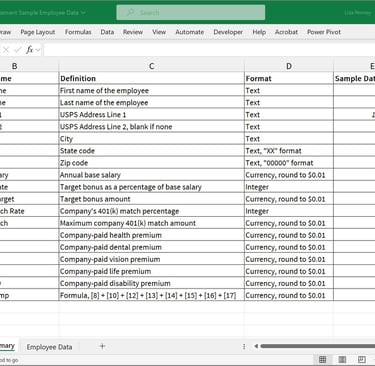Select cell 'USPS Address Line 2, blank if none'

click(152, 127)
